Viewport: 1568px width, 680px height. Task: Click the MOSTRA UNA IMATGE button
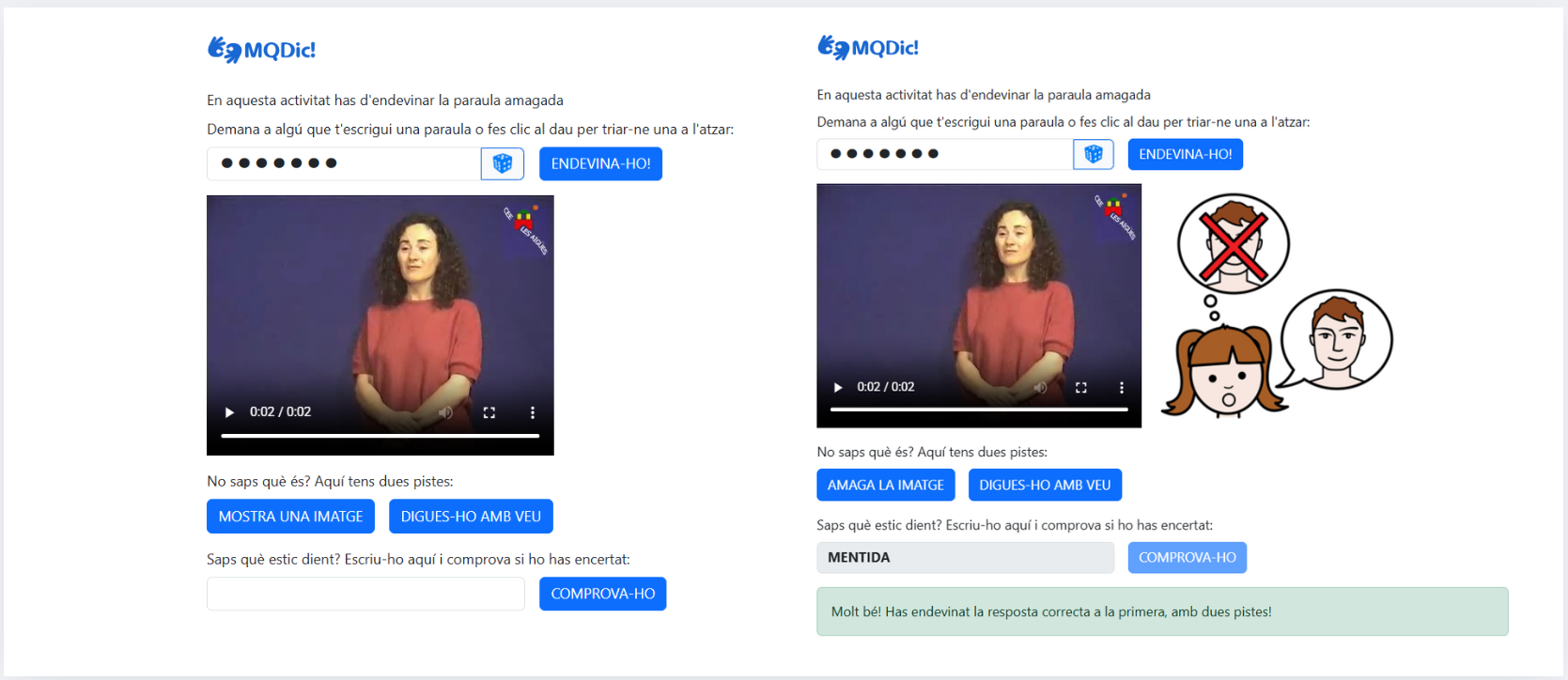point(290,517)
